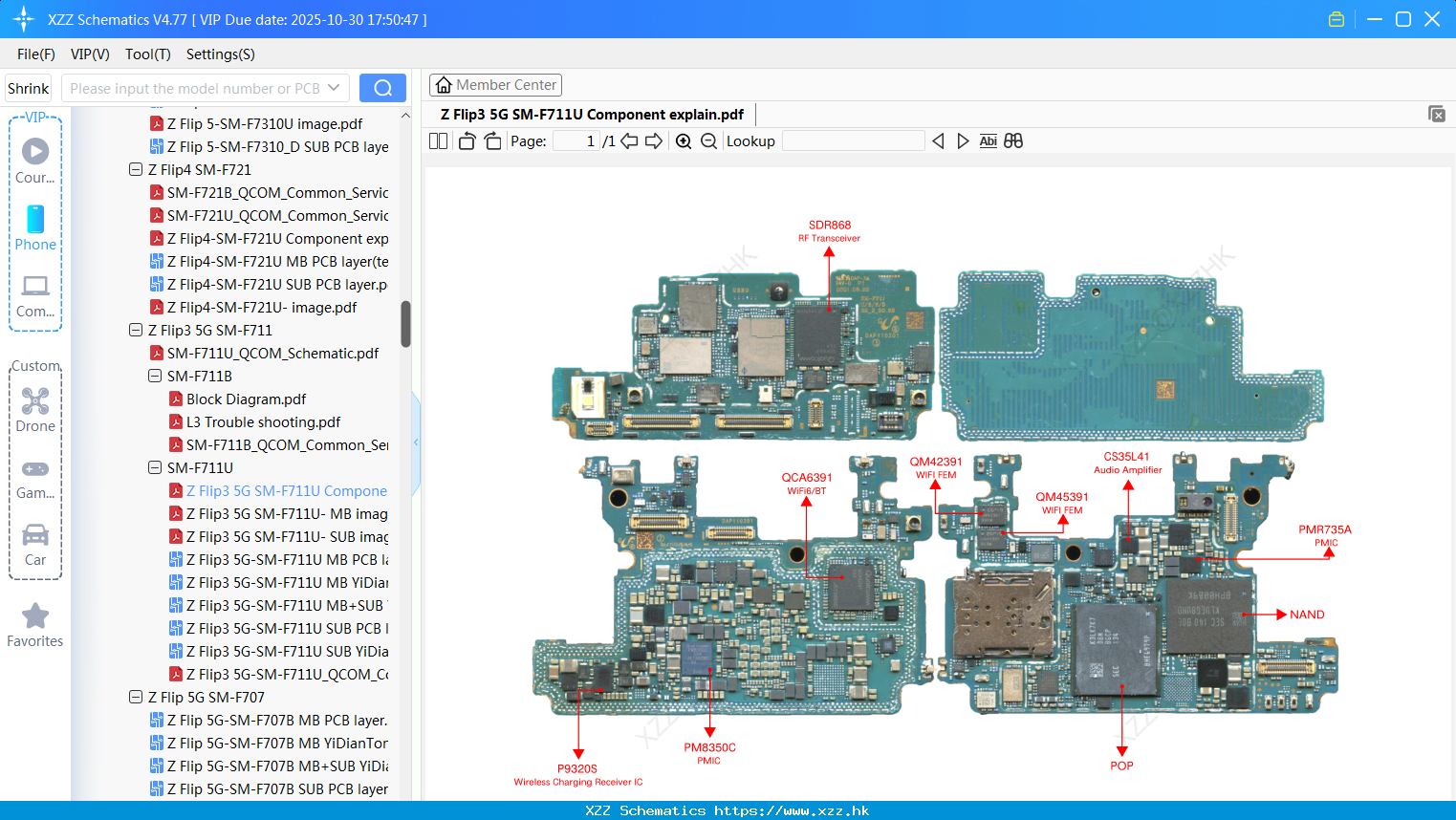The image size is (1456, 820).
Task: Click the toolbox icon in title bar
Action: point(1336,19)
